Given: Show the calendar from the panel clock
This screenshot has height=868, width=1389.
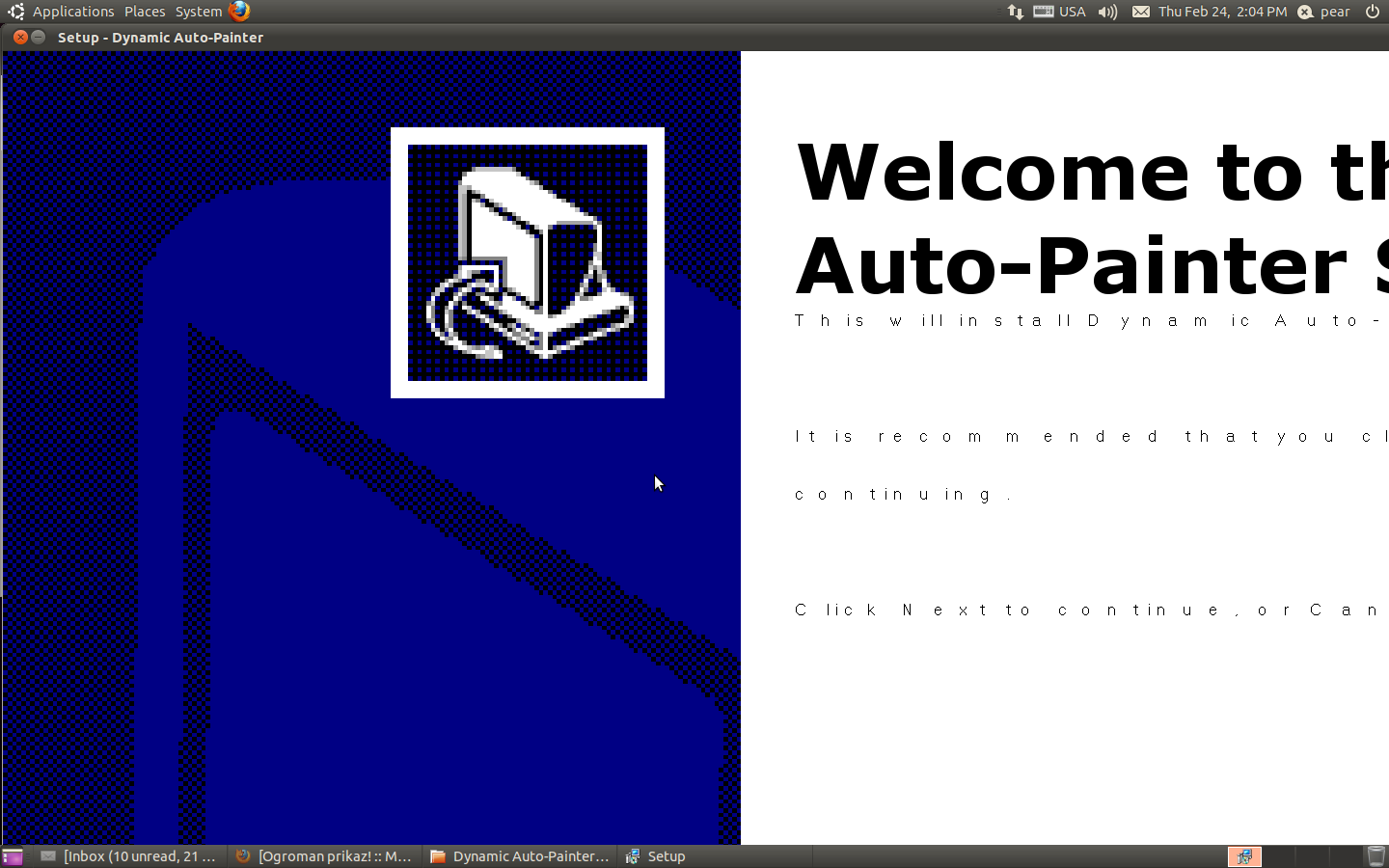Looking at the screenshot, I should 1222,12.
